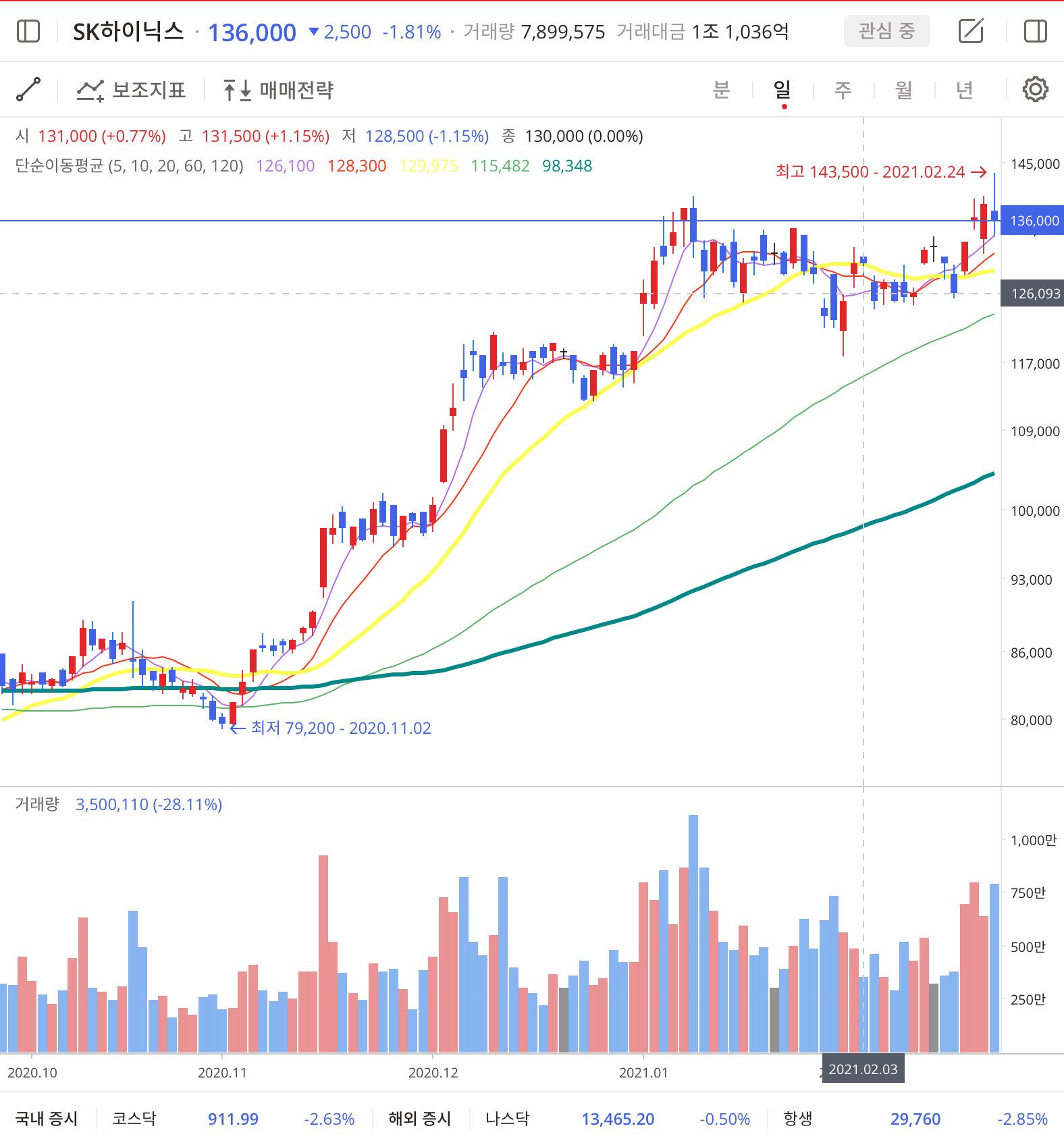Screen dimensions: 1064x1145
Task: Click the 145,000 price axis label
Action: pyautogui.click(x=1035, y=164)
